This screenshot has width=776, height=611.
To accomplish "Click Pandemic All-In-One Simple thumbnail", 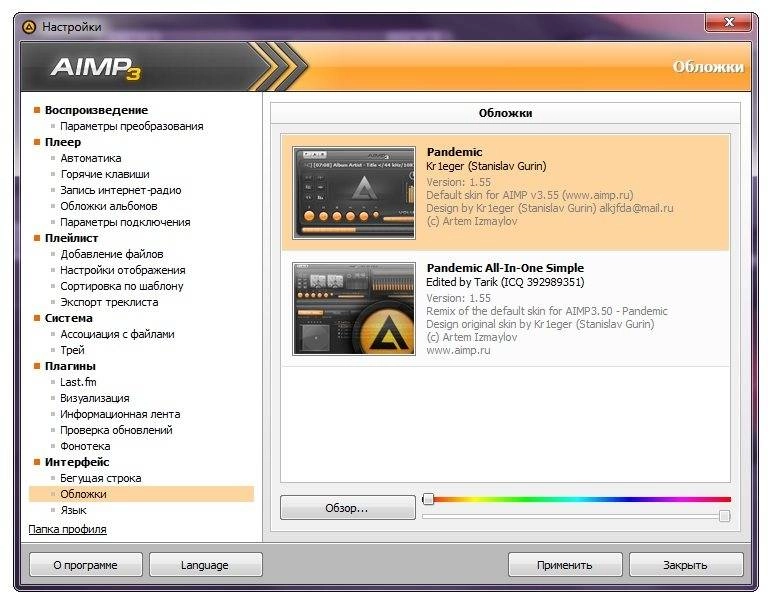I will [354, 309].
